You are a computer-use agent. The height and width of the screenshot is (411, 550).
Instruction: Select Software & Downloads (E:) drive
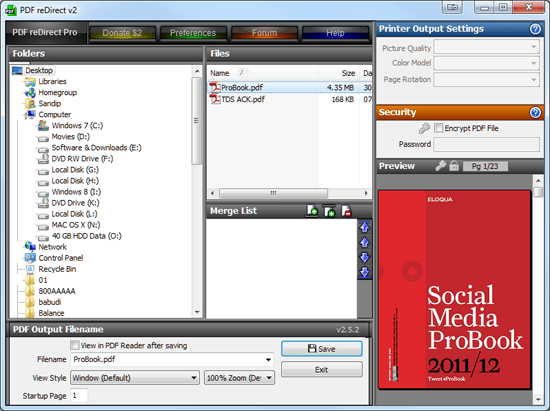(96, 148)
